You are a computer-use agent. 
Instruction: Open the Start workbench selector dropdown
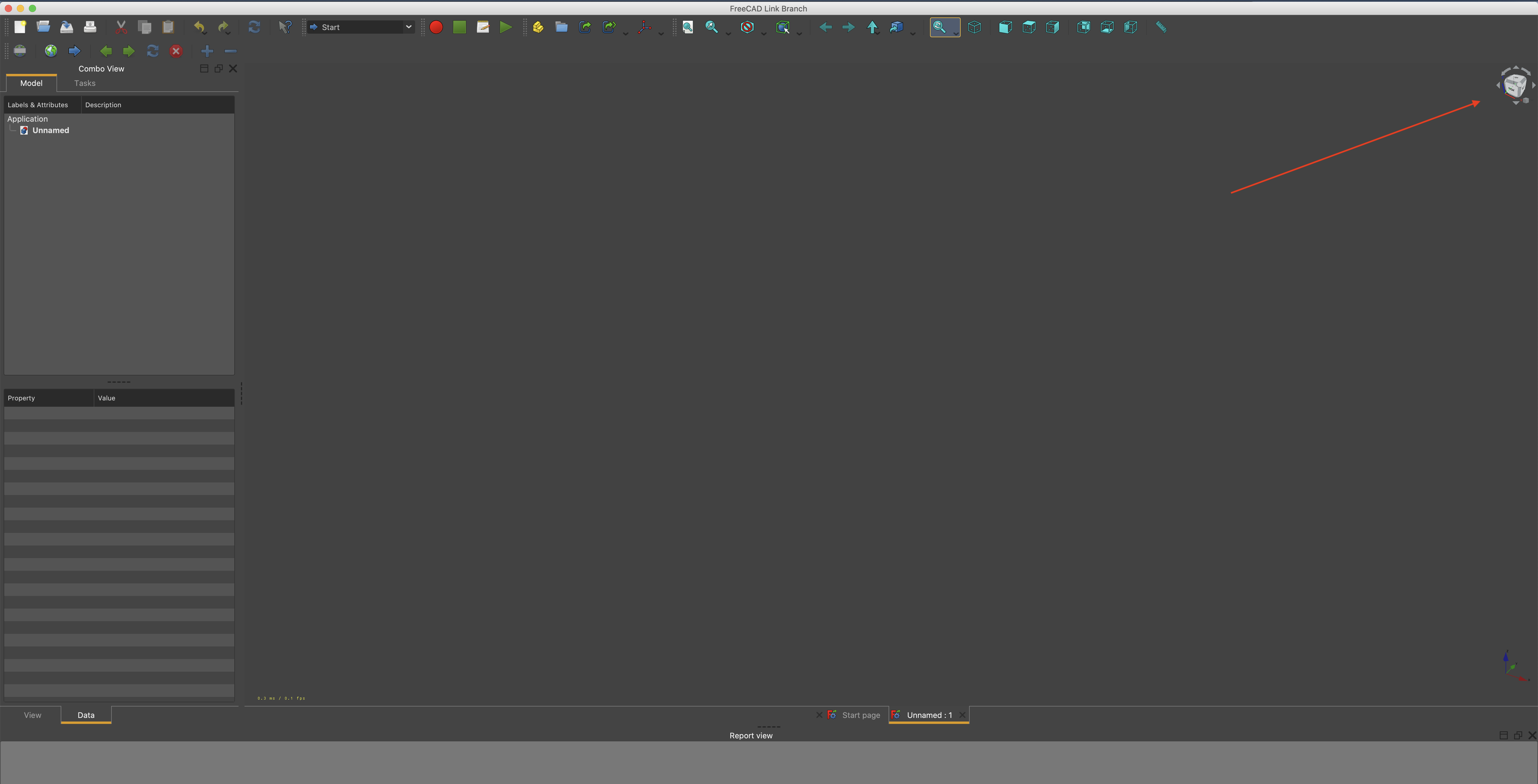(360, 27)
